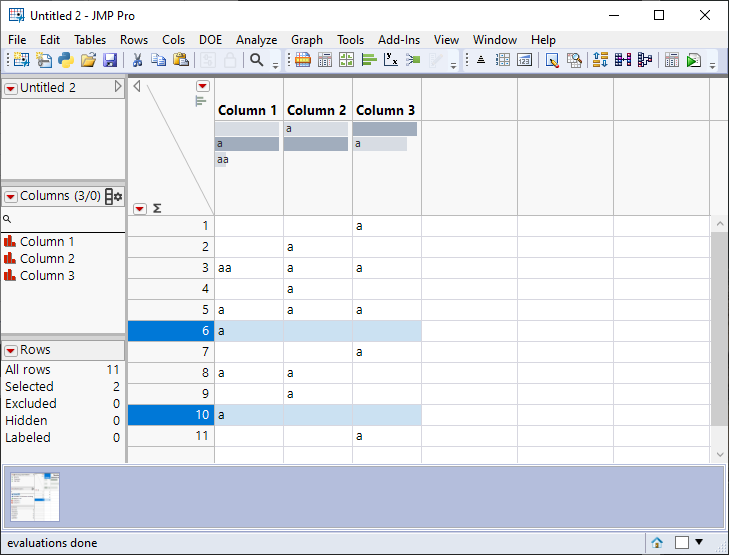
Task: Select Column 3 in columns list
Action: click(47, 276)
